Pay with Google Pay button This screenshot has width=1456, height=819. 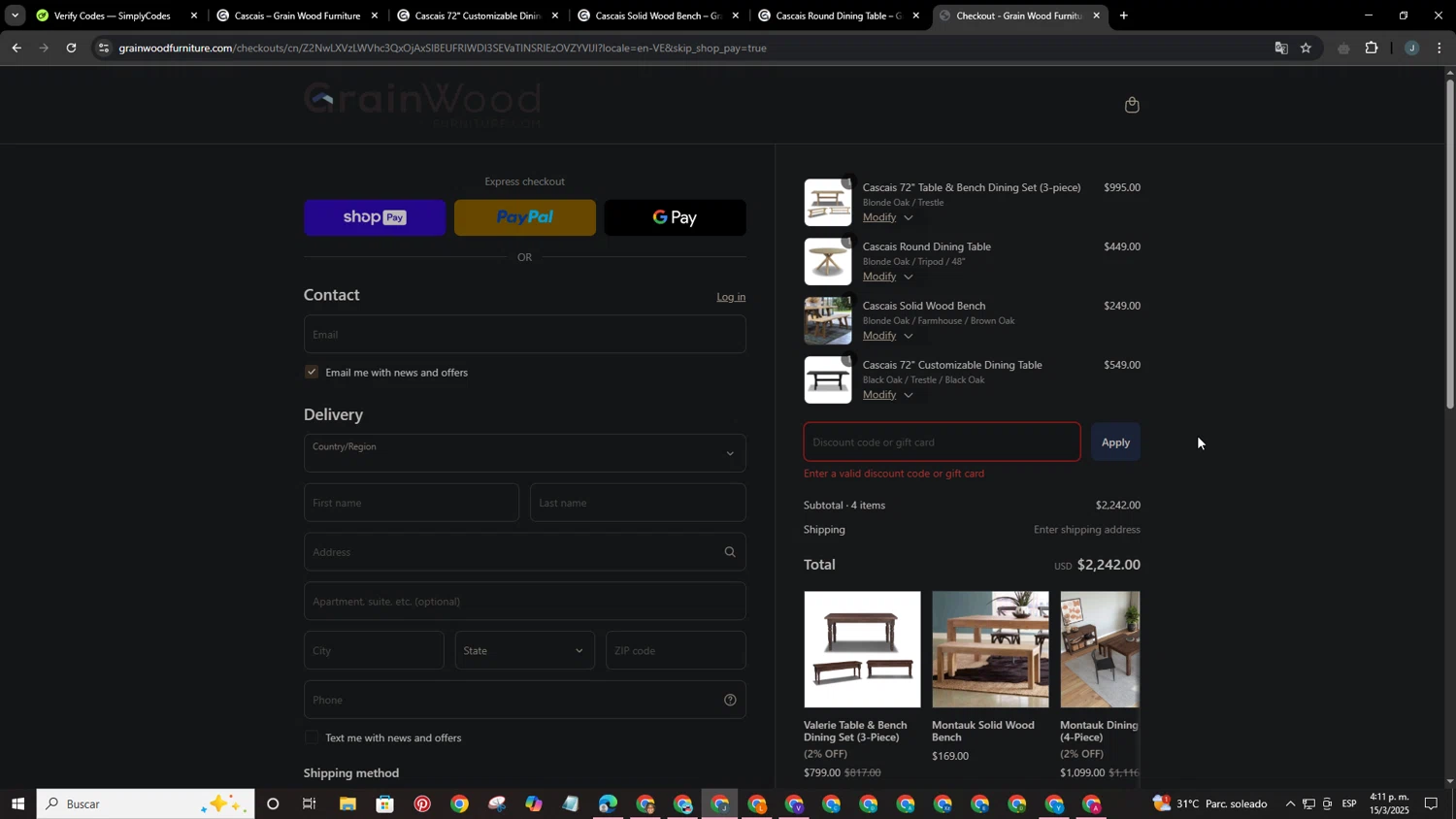coord(676,217)
